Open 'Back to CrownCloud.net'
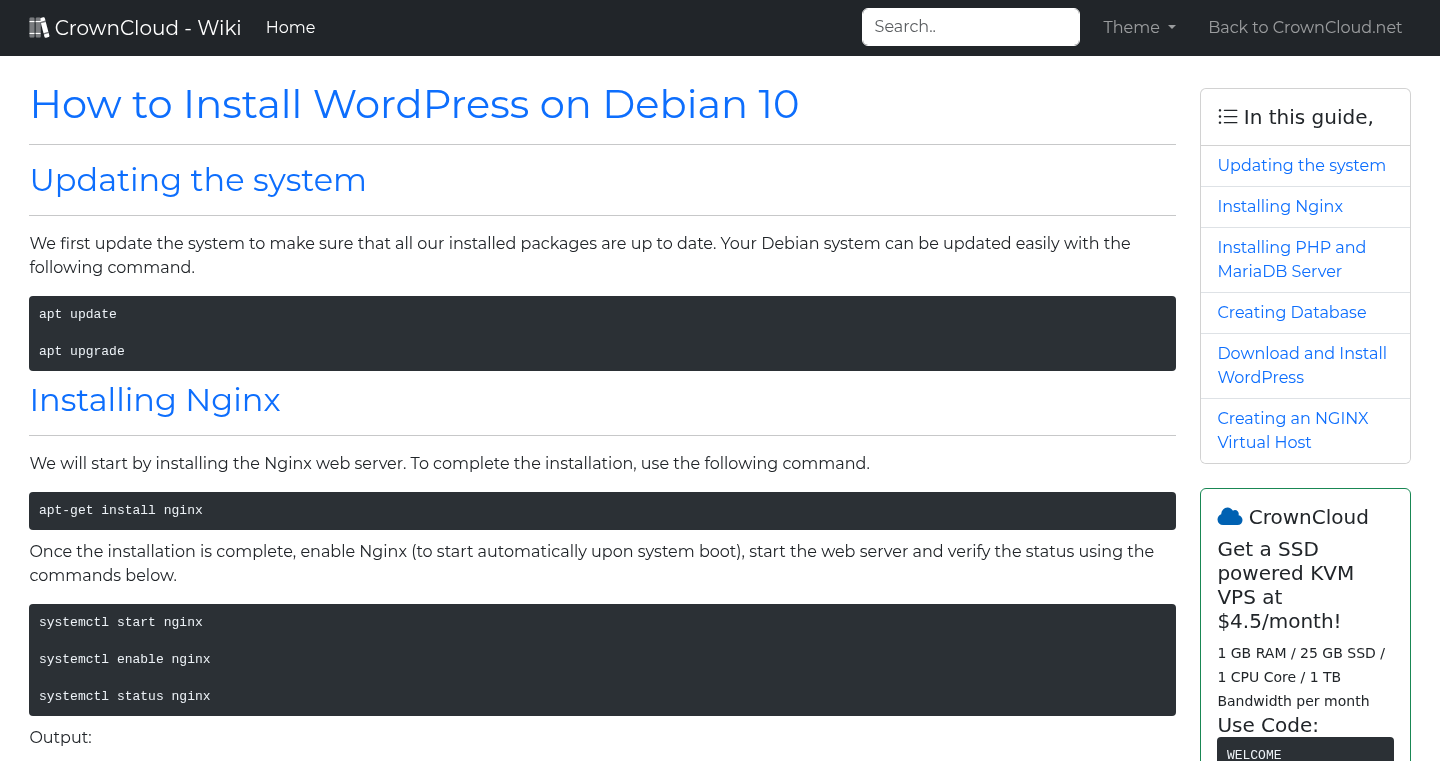Screen dimensions: 1440x761 coord(1305,27)
